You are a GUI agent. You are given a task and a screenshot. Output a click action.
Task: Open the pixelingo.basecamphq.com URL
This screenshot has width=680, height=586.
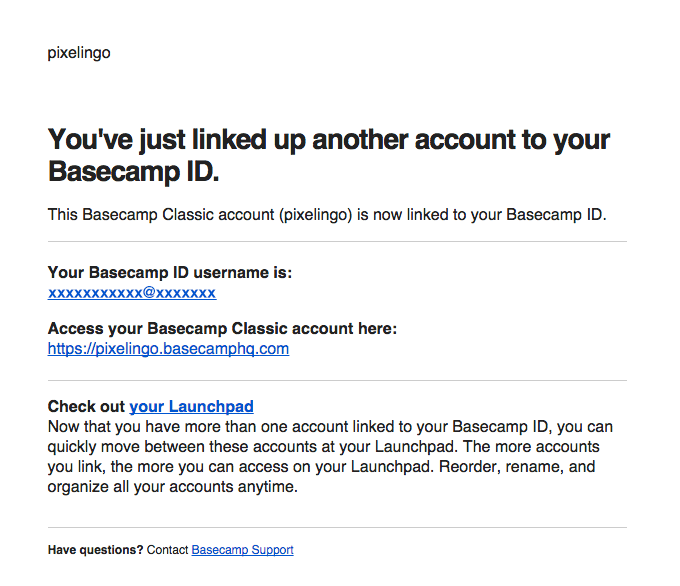(168, 348)
